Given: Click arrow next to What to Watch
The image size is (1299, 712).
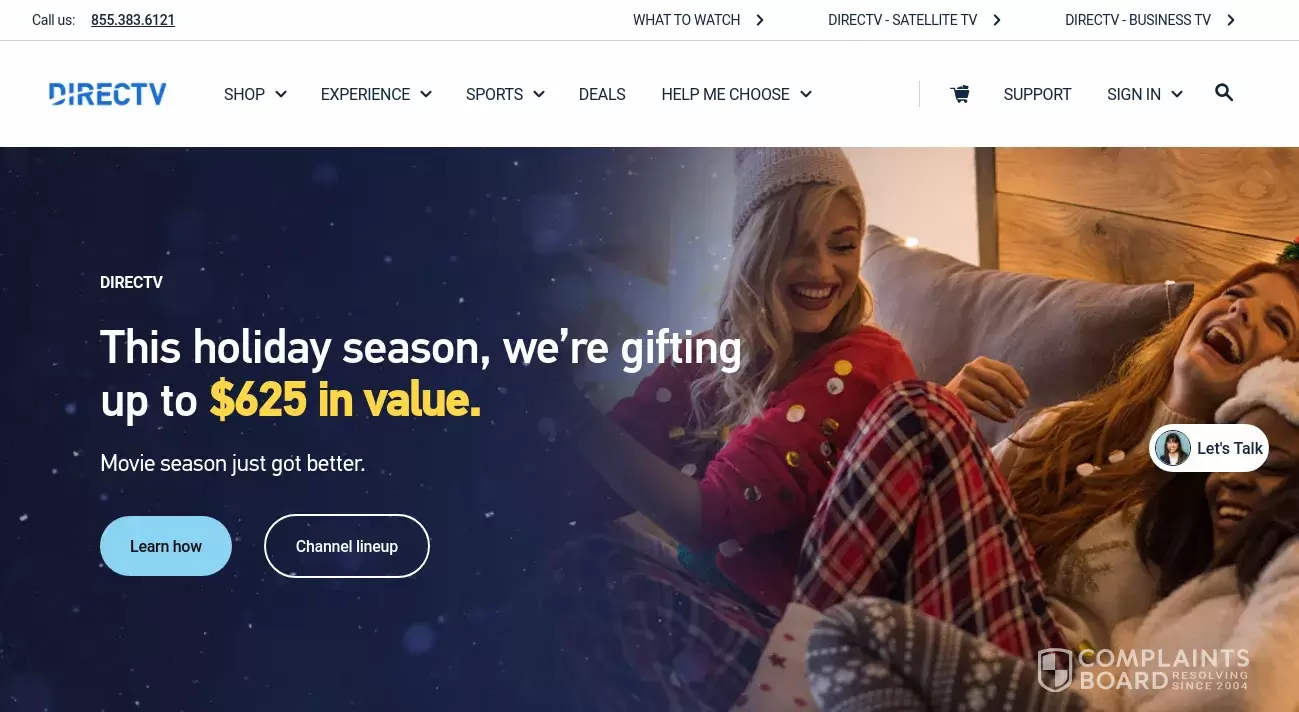Looking at the screenshot, I should tap(760, 20).
